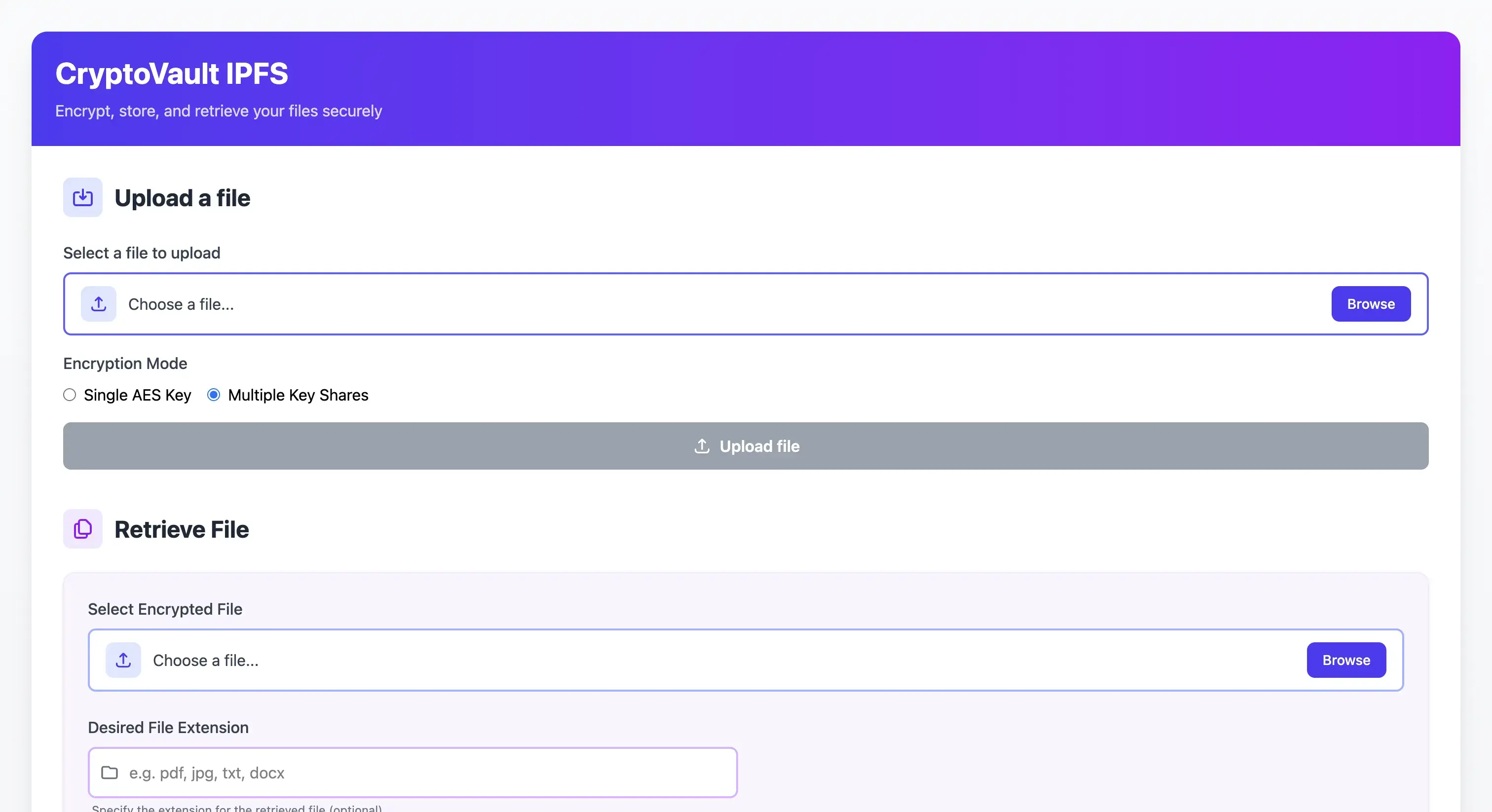Select the Single AES Key radio button
Image resolution: width=1492 pixels, height=812 pixels.
[x=70, y=395]
